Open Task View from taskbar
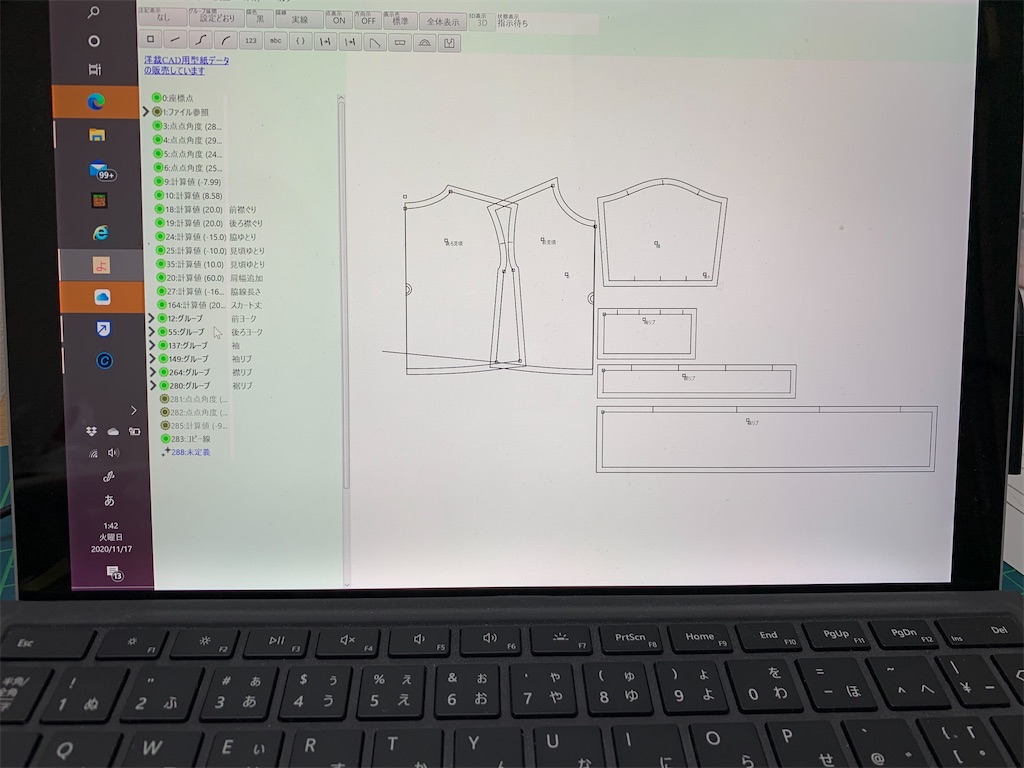This screenshot has width=1024, height=768. 95,69
